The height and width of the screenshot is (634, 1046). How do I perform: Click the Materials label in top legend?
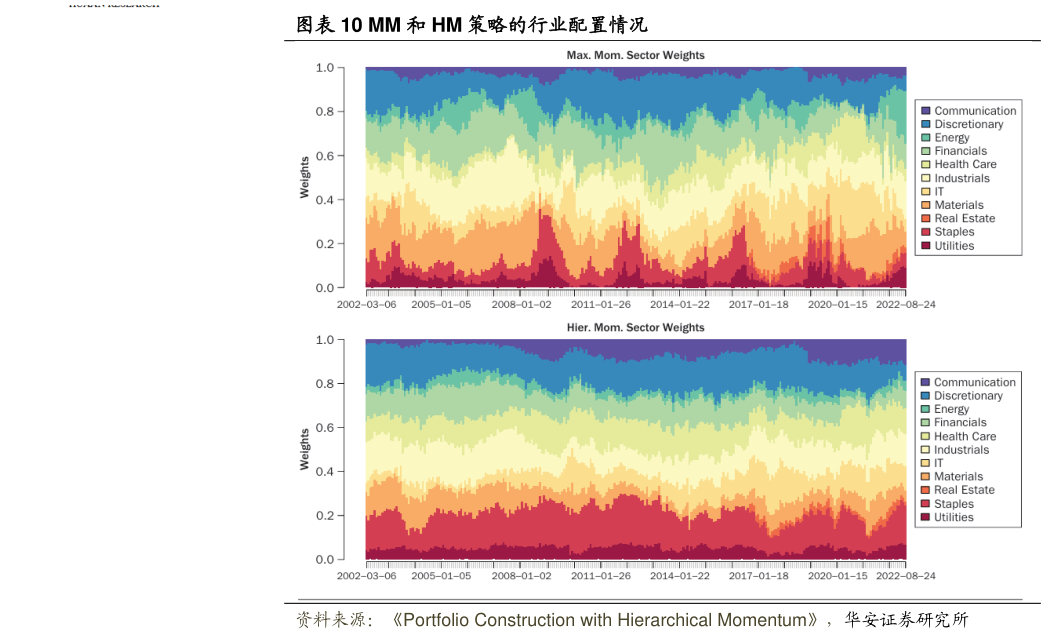958,205
